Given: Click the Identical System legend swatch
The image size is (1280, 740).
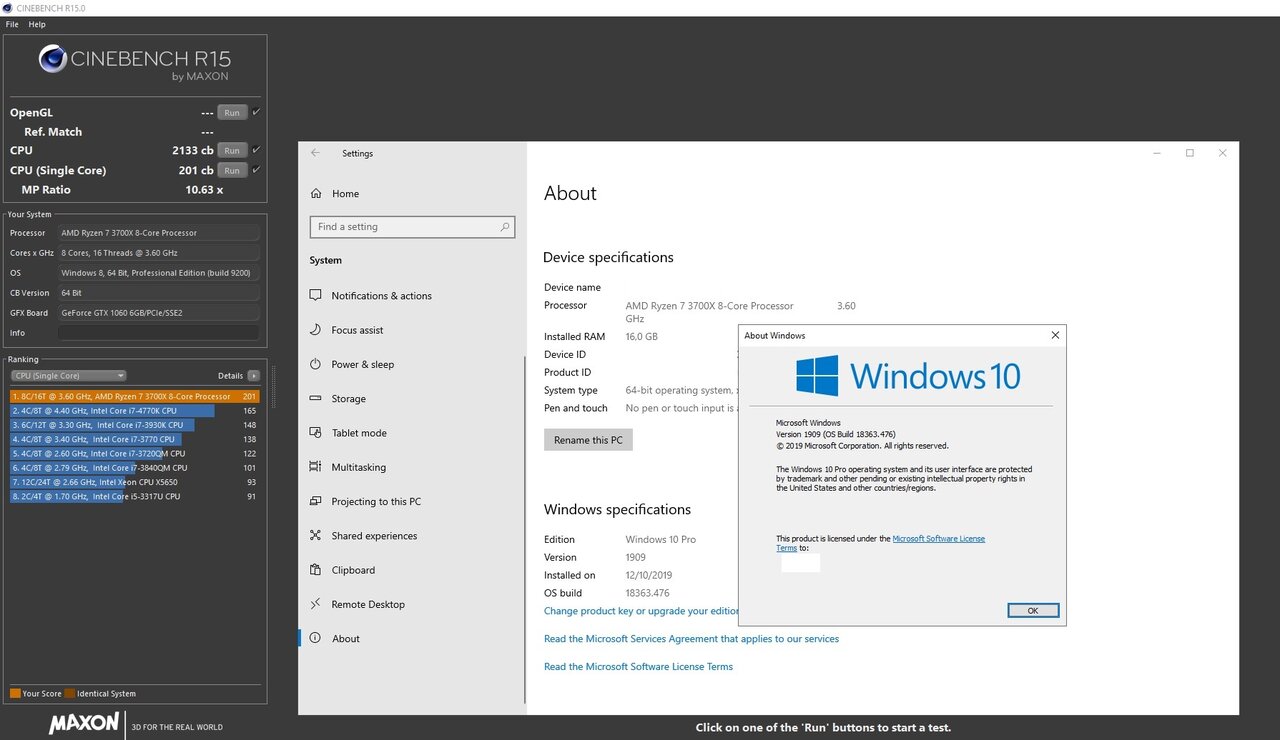Looking at the screenshot, I should [69, 693].
